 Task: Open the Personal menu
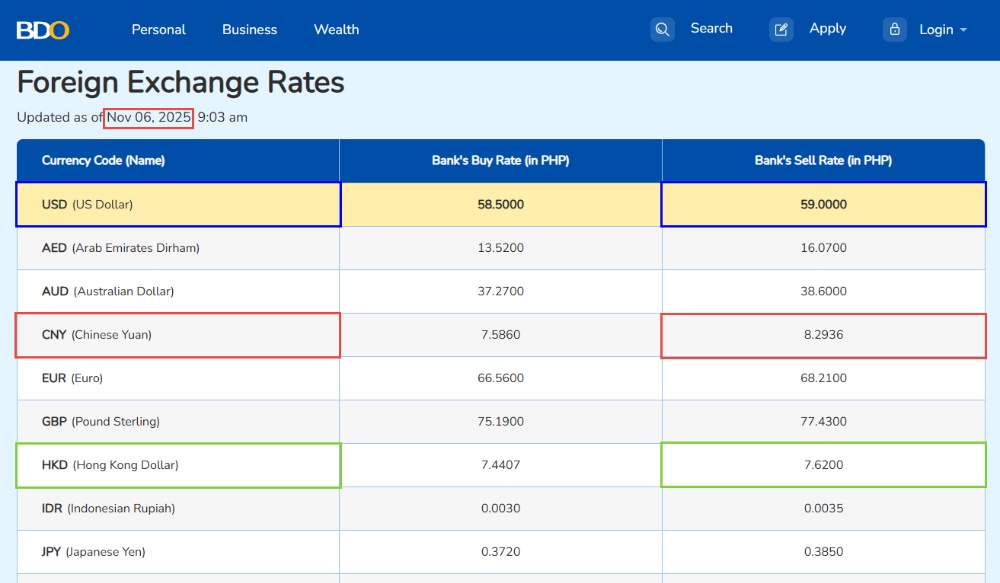pyautogui.click(x=159, y=29)
